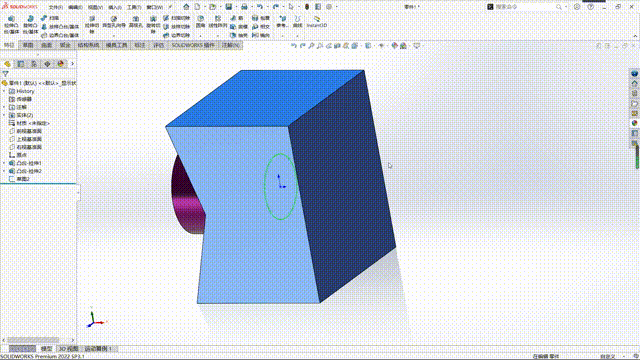
Task: Switch to the SOLIDWORKS Add-Ins tab
Action: click(193, 45)
